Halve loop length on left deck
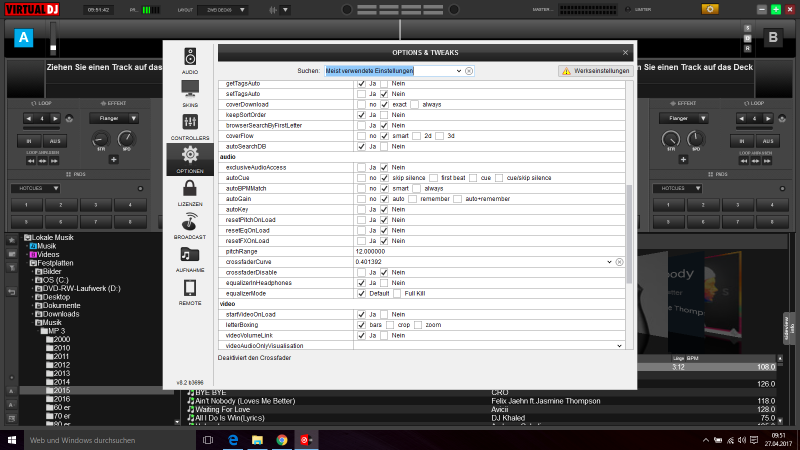This screenshot has height=450, width=800. point(29,118)
